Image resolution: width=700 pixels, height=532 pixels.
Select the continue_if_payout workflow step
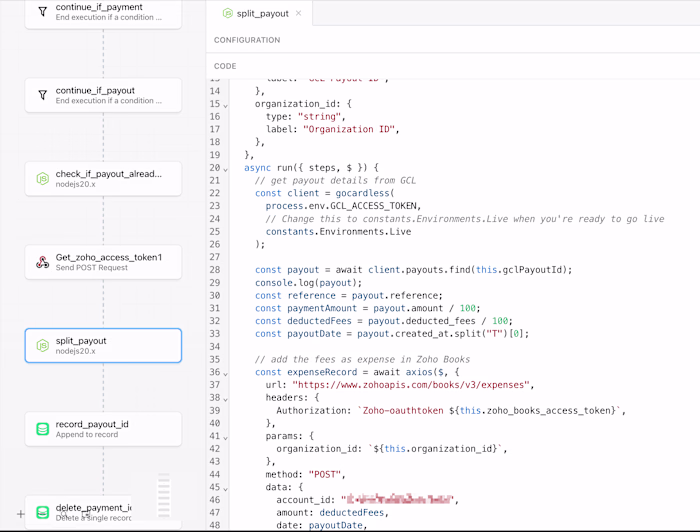point(103,95)
